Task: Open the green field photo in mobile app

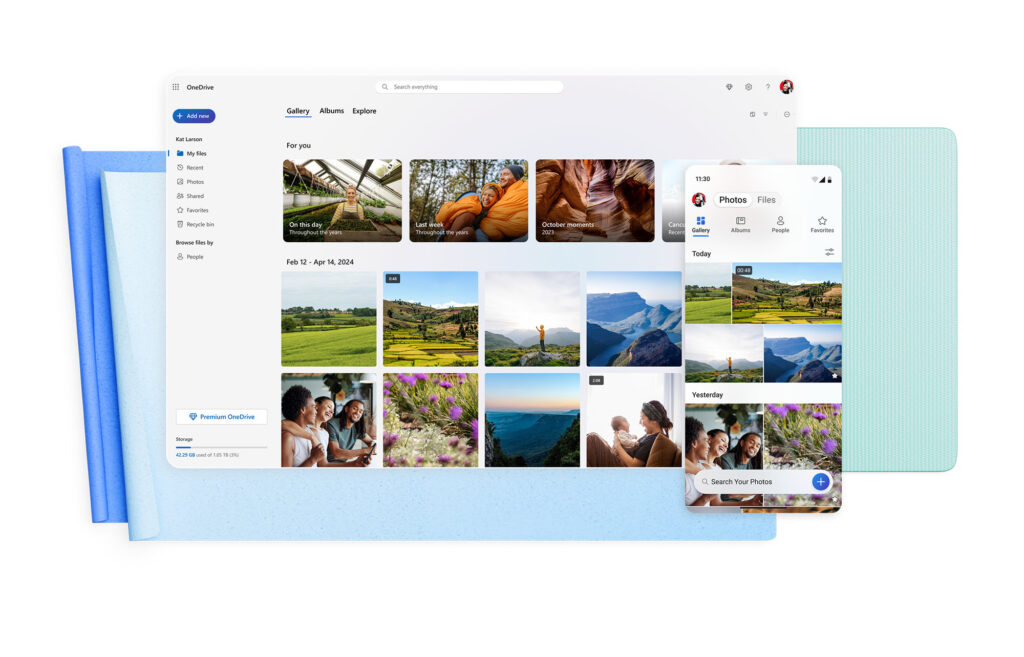Action: click(x=708, y=293)
